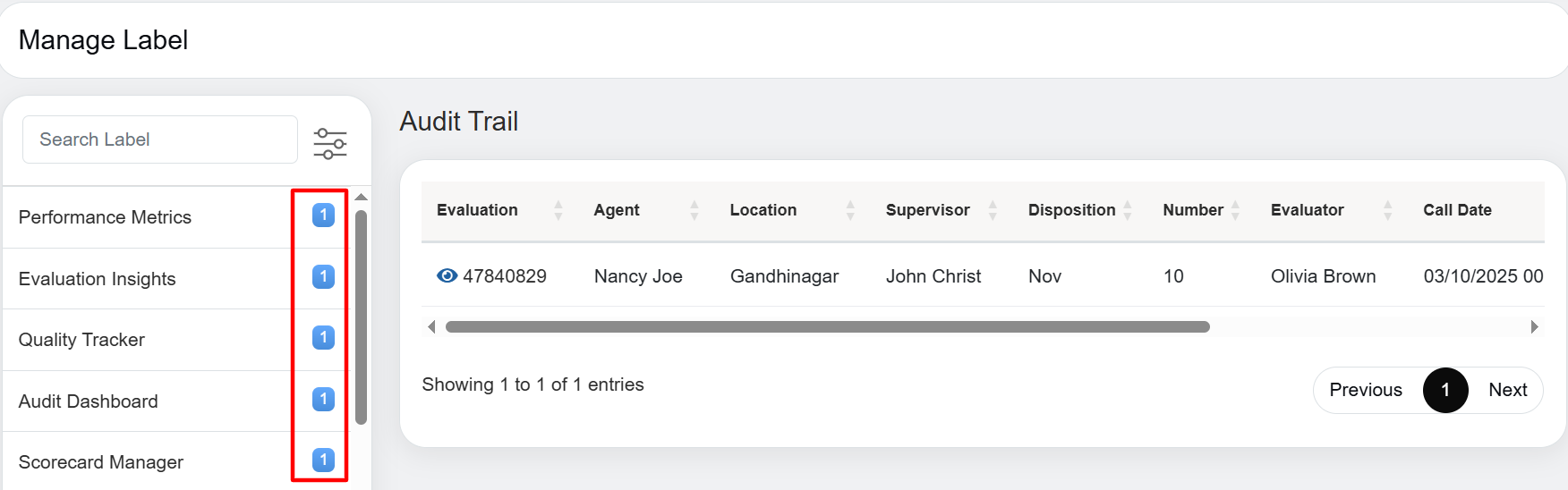The width and height of the screenshot is (1568, 490).
Task: Open the label filter settings icon
Action: [x=329, y=143]
